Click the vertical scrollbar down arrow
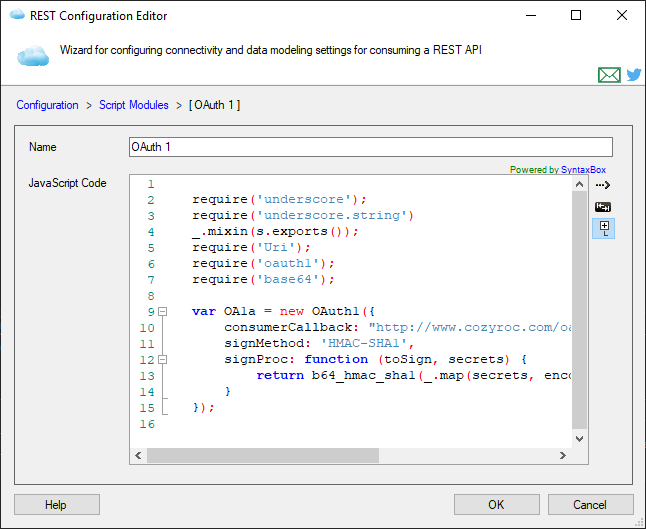 tap(579, 439)
